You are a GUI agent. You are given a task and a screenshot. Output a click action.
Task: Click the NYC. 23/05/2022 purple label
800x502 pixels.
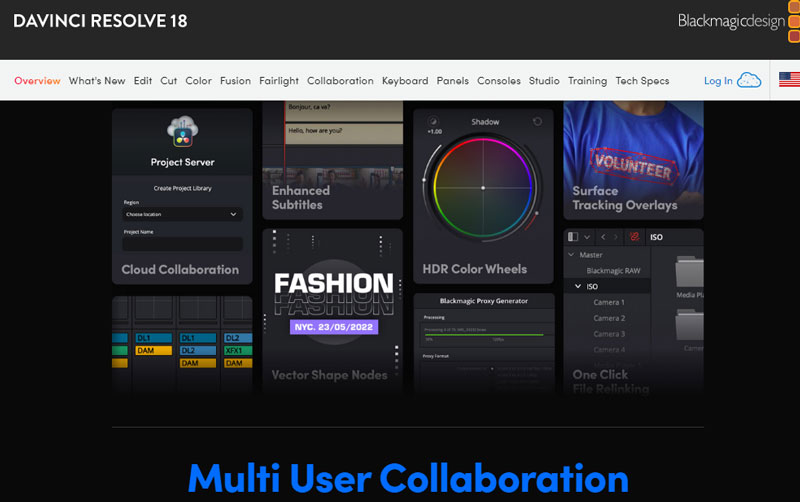coord(334,327)
